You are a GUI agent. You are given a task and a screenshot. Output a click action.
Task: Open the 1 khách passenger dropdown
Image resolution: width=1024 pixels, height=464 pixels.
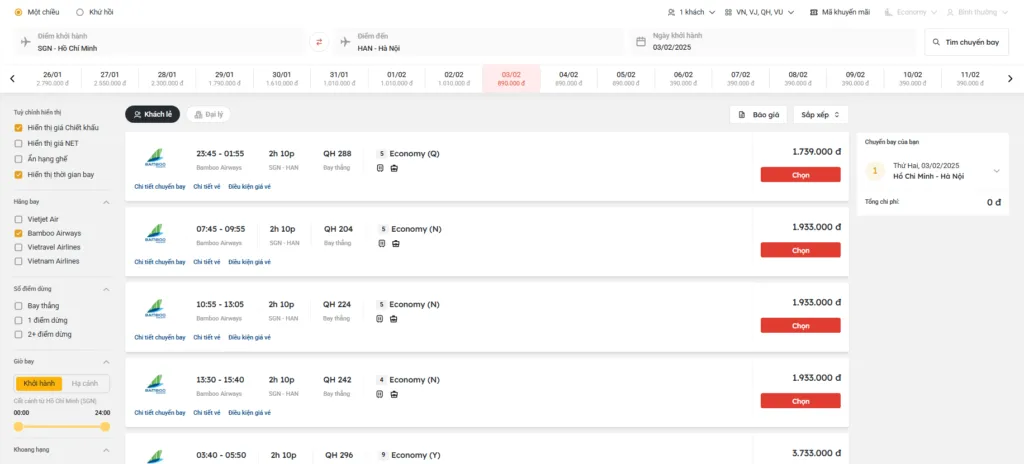[691, 12]
